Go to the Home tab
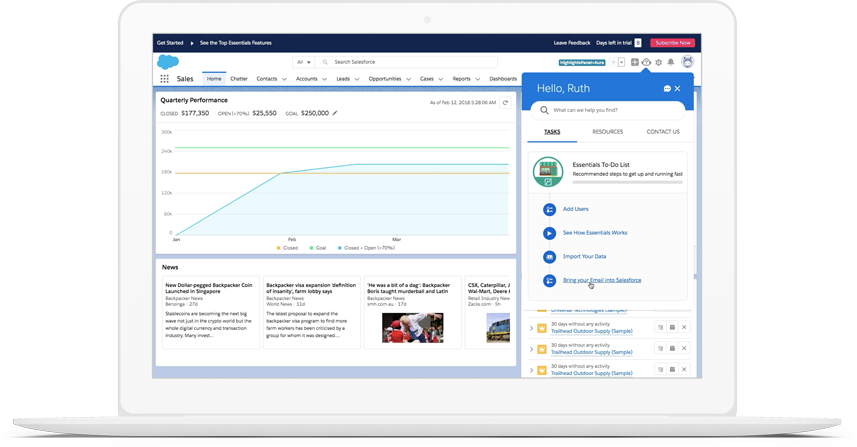This screenshot has width=857, height=447. click(x=214, y=79)
